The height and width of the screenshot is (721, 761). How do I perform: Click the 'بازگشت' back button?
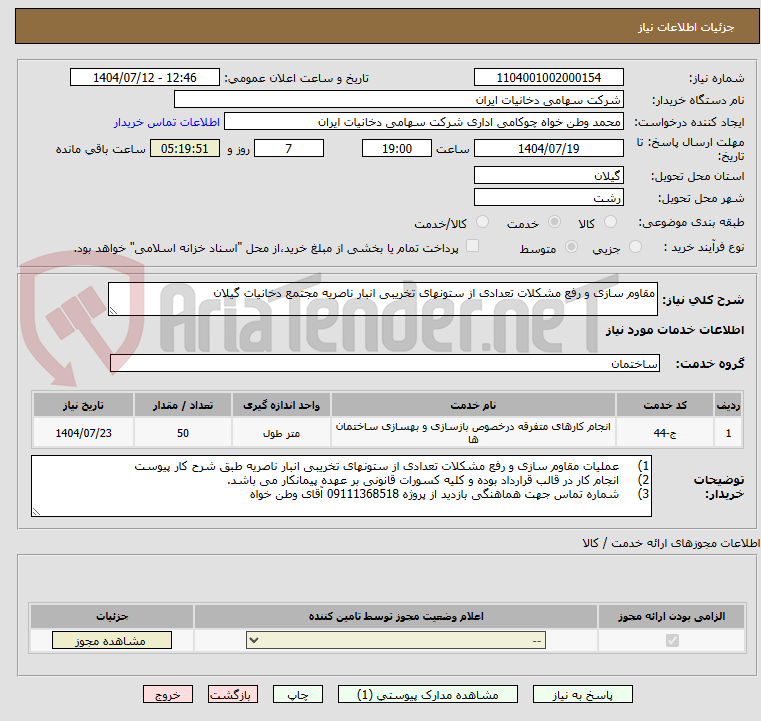point(232,694)
